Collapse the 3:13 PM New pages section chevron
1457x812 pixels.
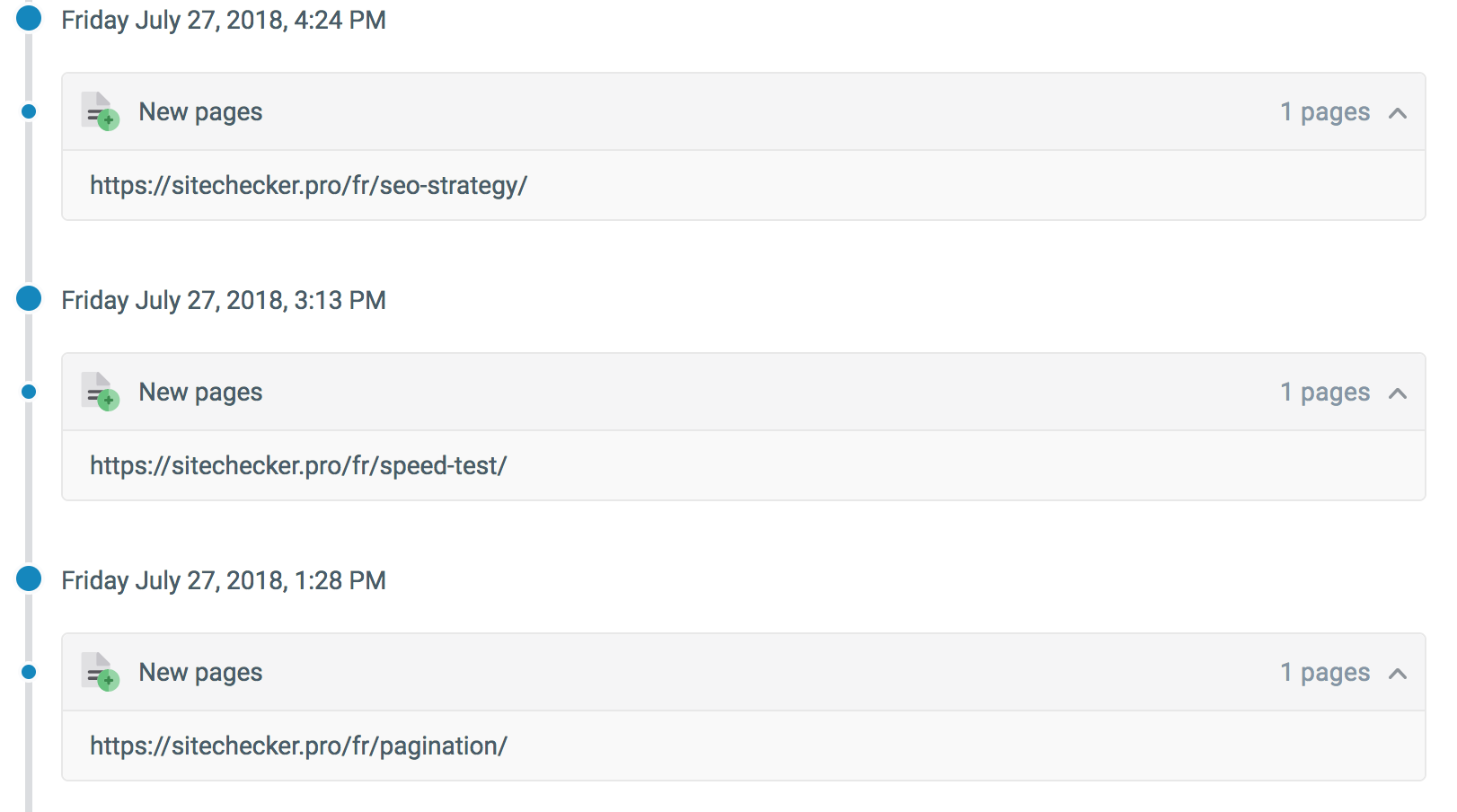tap(1397, 393)
